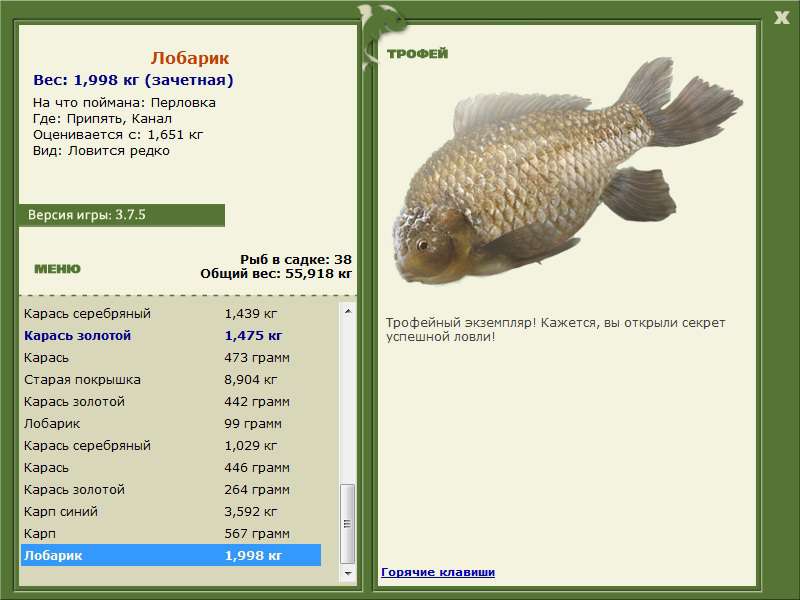Select Карась золотой 1,475 кг row
Image resolution: width=800 pixels, height=600 pixels.
(x=171, y=335)
